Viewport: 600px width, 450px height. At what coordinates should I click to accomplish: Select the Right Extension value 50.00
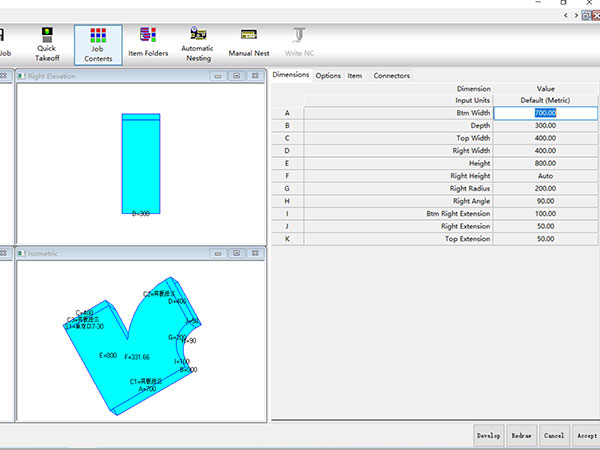coord(545,227)
